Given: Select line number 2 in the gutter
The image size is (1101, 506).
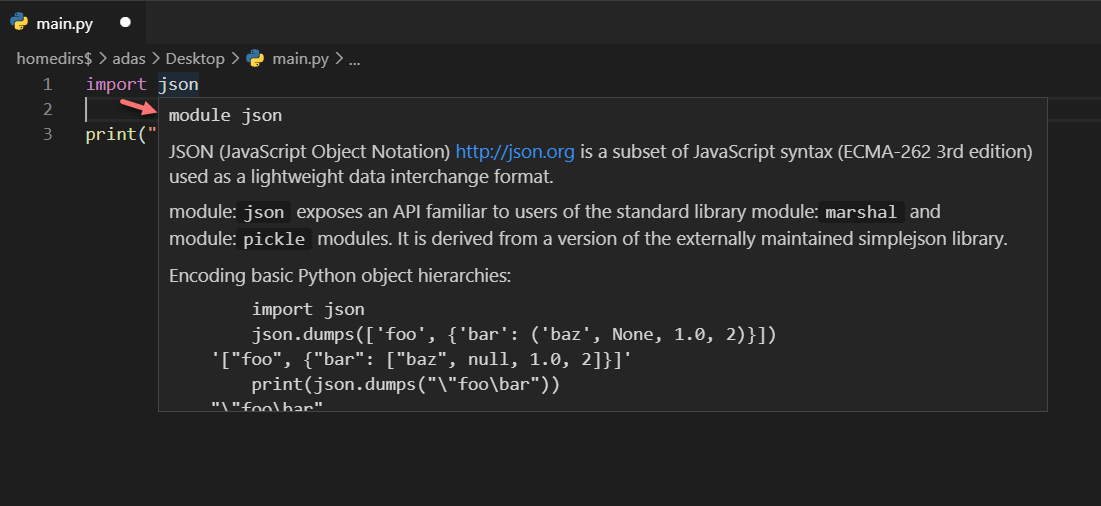Looking at the screenshot, I should 47,109.
